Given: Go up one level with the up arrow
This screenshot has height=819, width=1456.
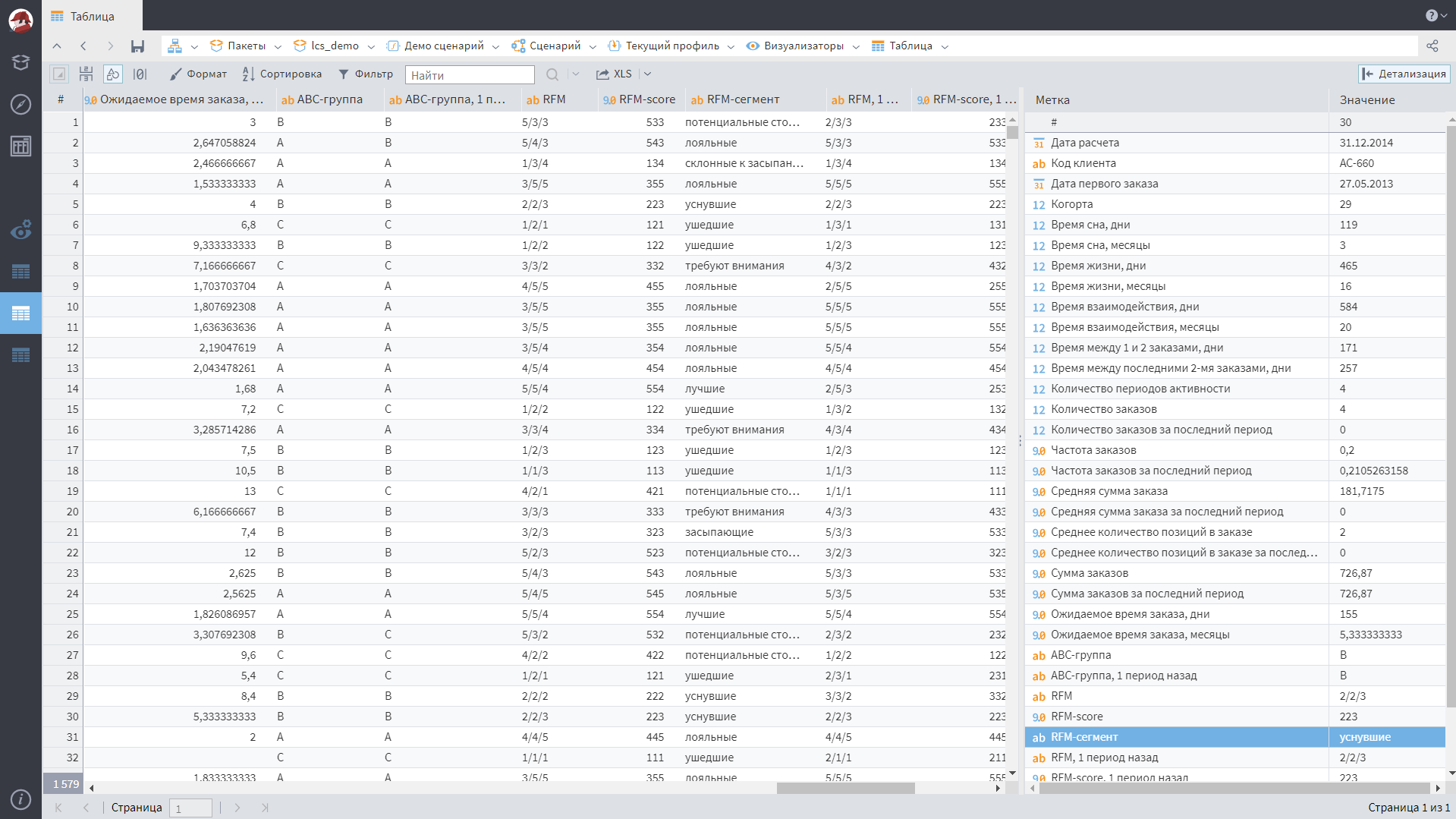Looking at the screenshot, I should [57, 46].
